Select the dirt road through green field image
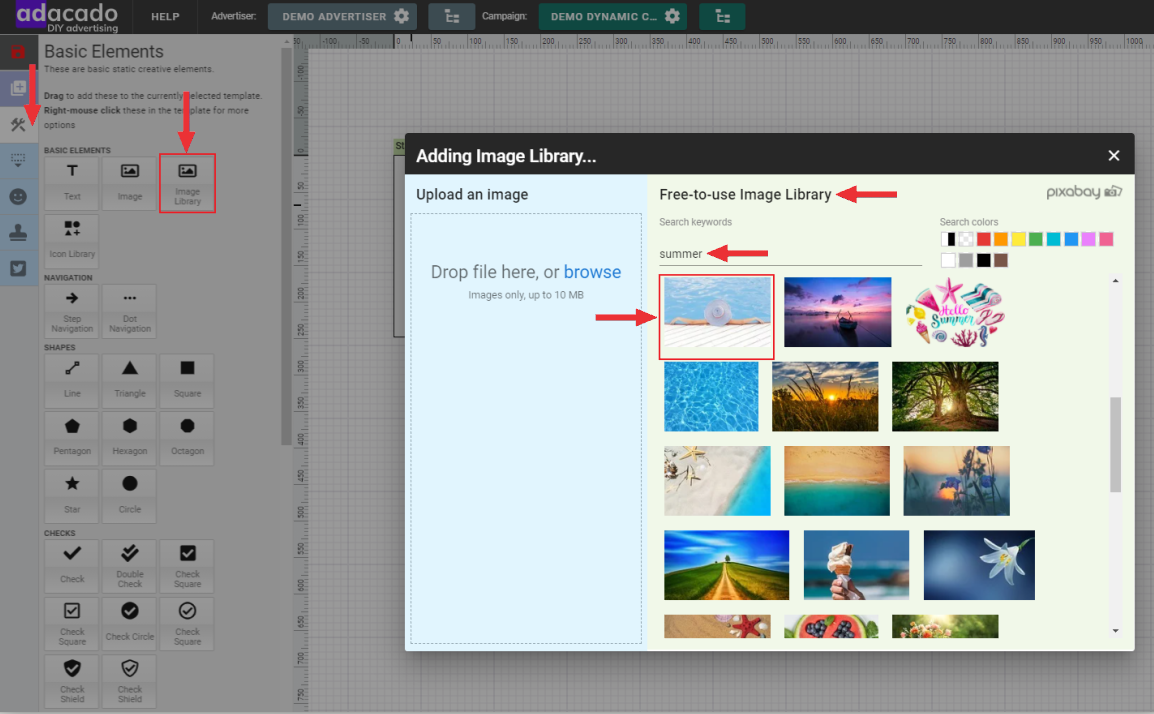This screenshot has width=1154, height=714. 726,565
